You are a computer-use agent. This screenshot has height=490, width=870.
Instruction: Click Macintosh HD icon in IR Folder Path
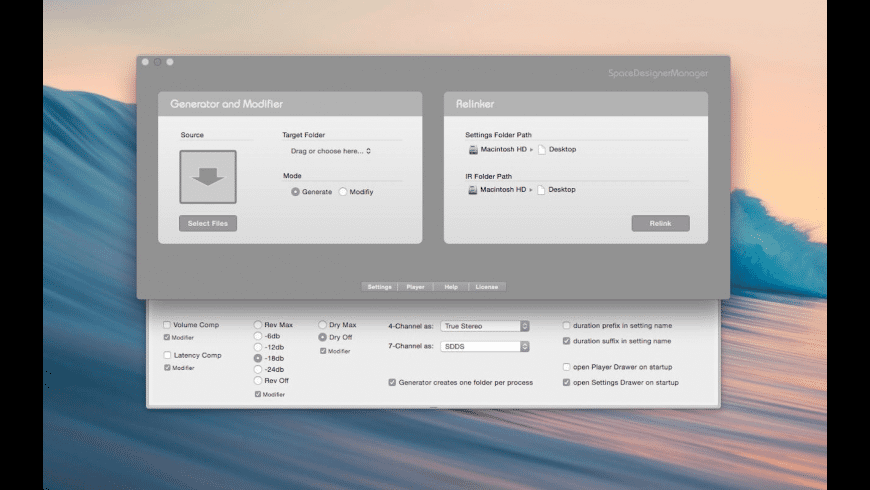[x=473, y=190]
